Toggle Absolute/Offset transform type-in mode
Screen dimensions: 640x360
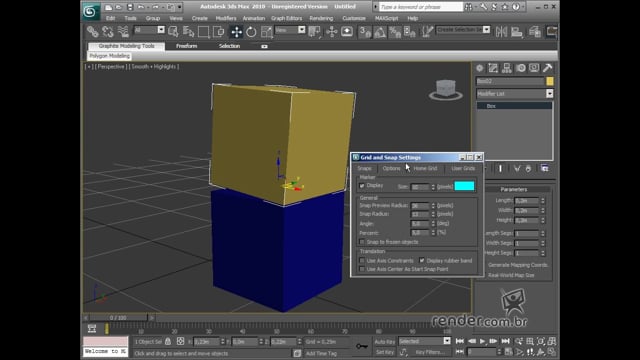180,341
